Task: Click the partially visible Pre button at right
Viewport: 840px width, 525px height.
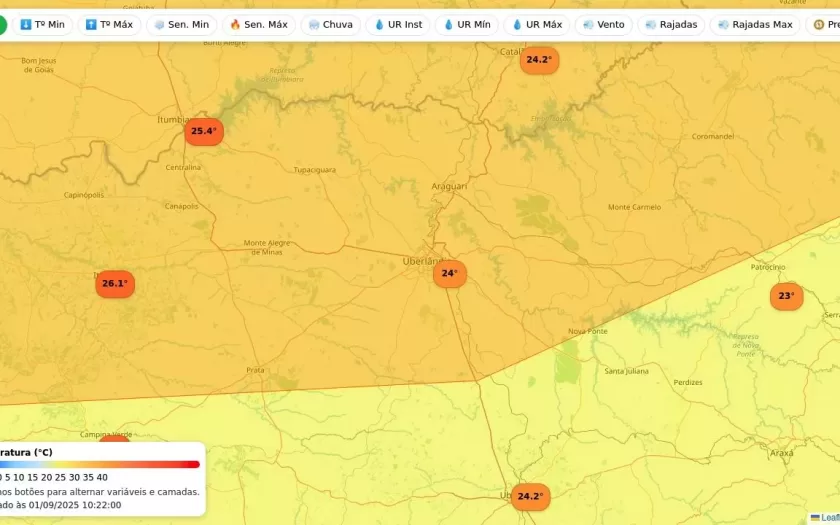Action: 825,25
